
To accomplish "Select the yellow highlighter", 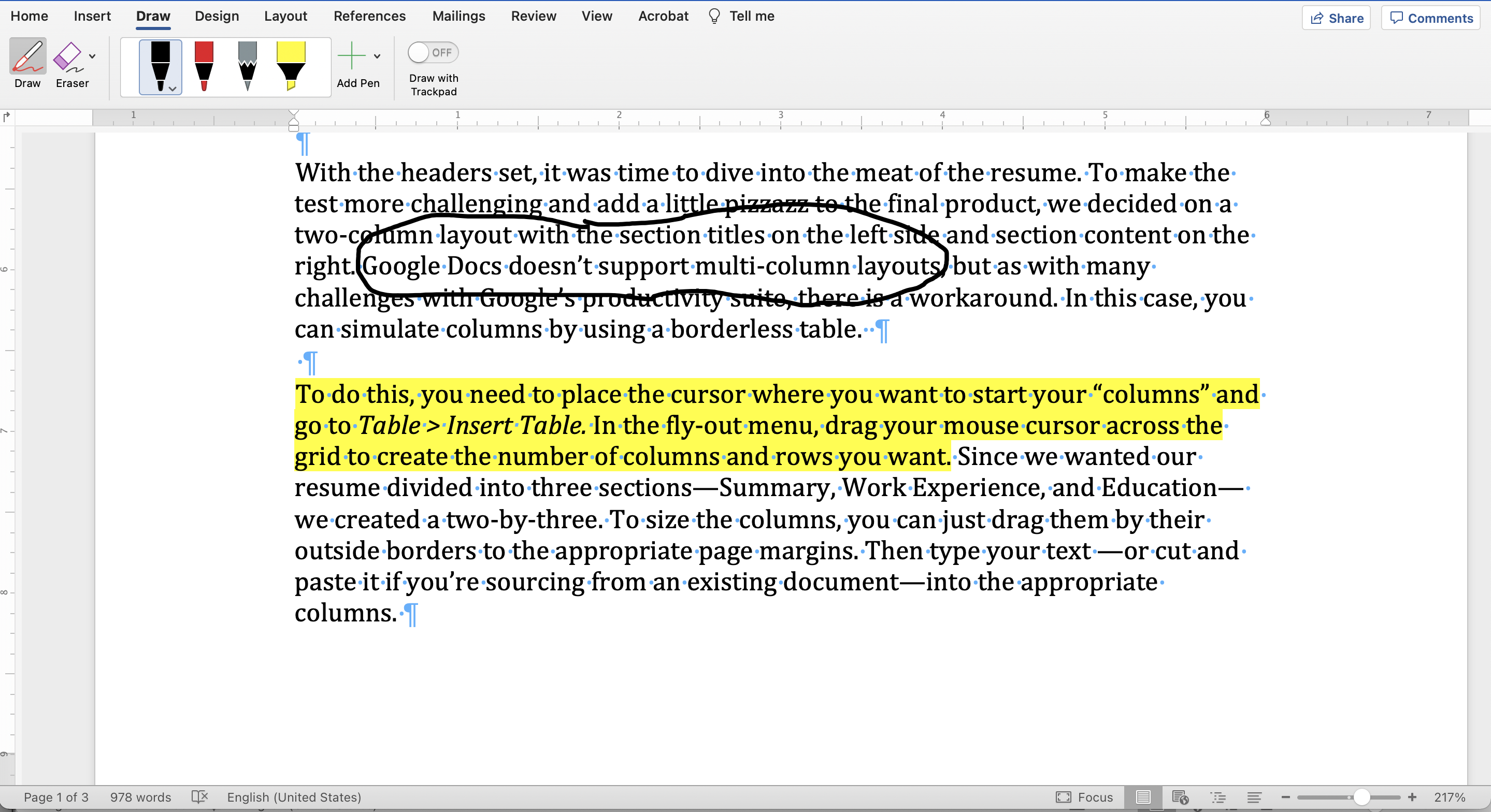I will 292,64.
